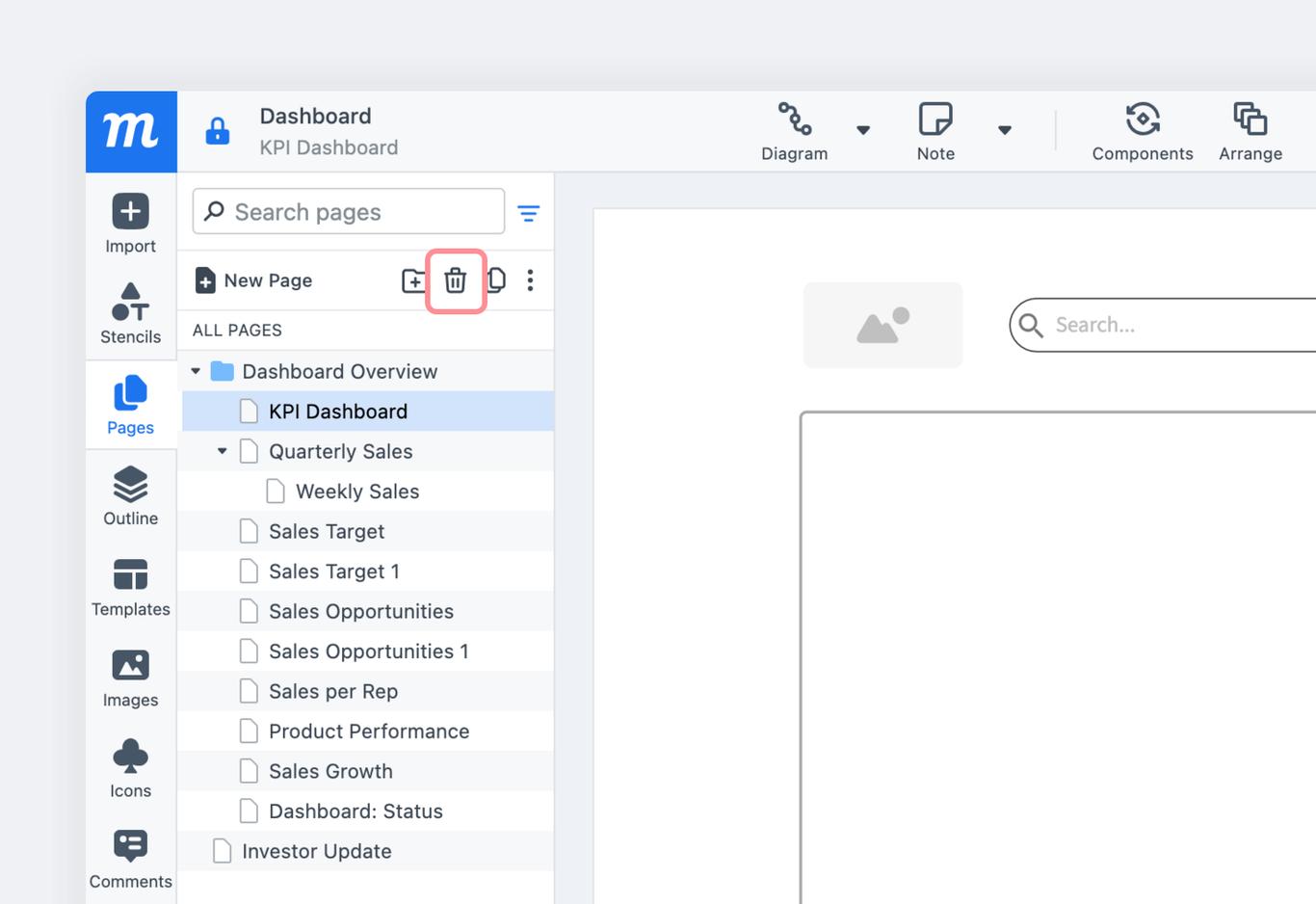Open the Diagram tool dropdown arrow
Viewport: 1316px width, 904px height.
863,130
